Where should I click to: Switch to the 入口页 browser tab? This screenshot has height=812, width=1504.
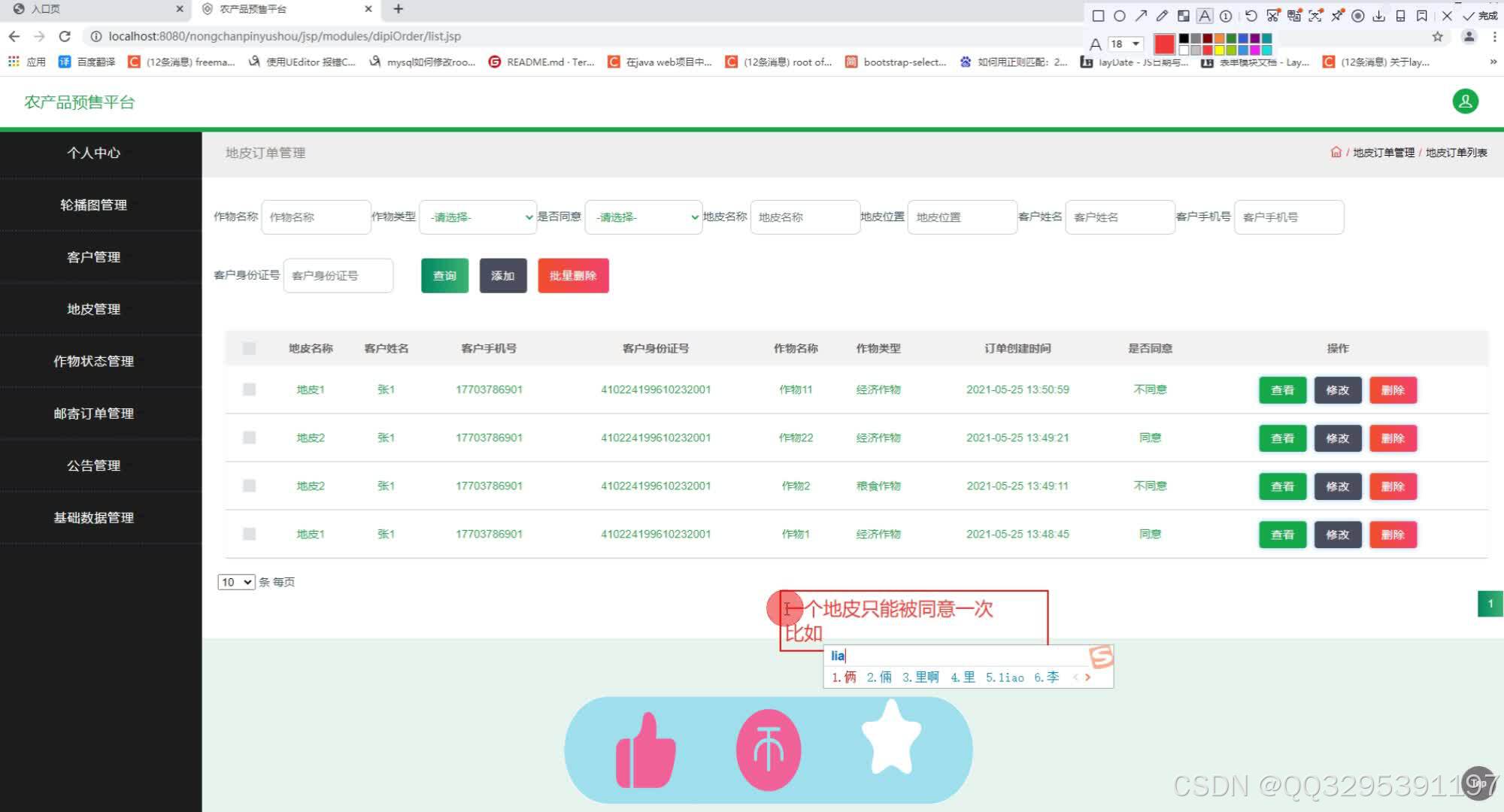[x=98, y=9]
